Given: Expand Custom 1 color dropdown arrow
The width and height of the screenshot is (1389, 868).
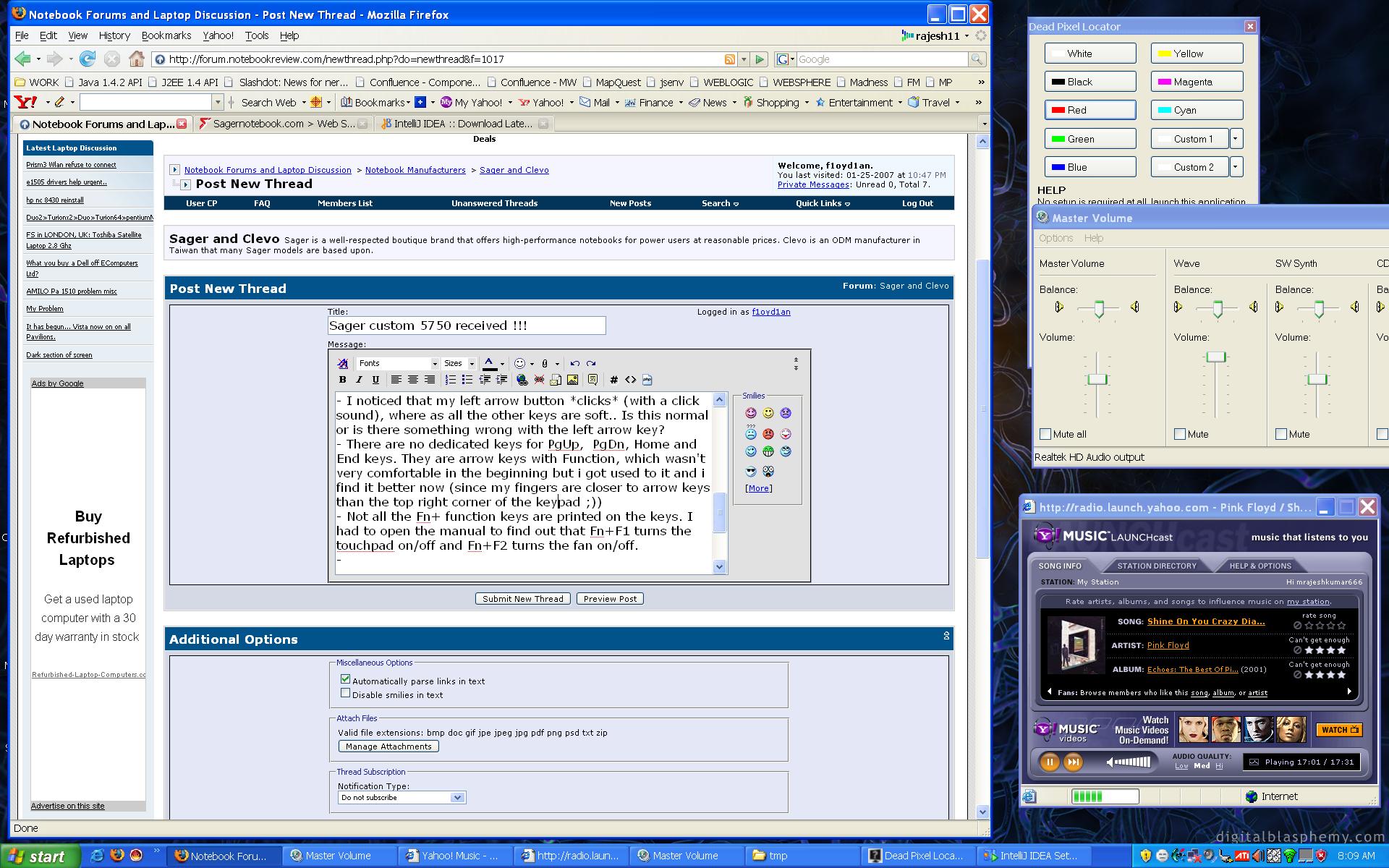Looking at the screenshot, I should click(x=1236, y=138).
